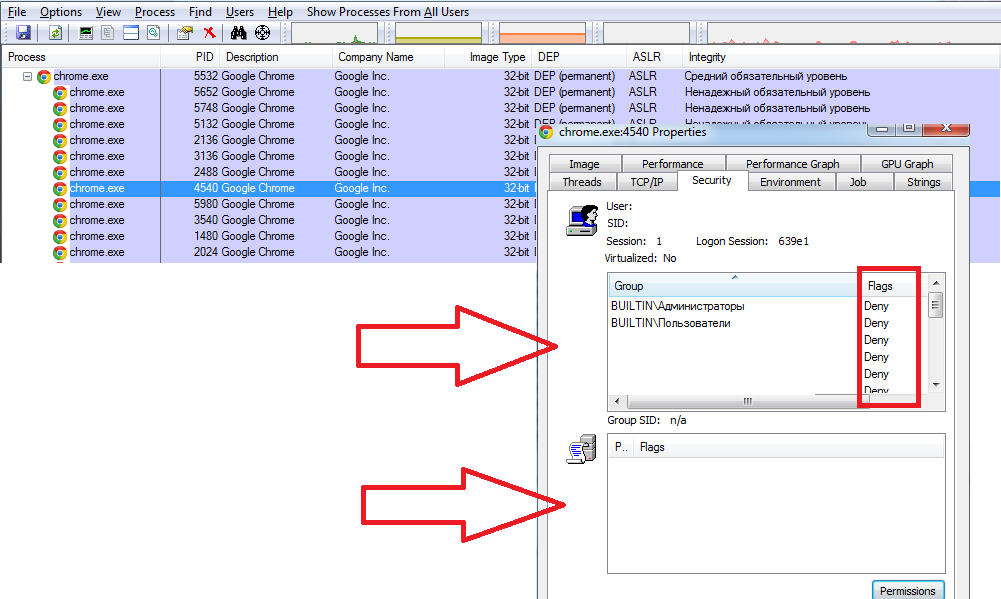Select chrome.exe process with PID 5652
The image size is (1001, 599).
coord(500,92)
